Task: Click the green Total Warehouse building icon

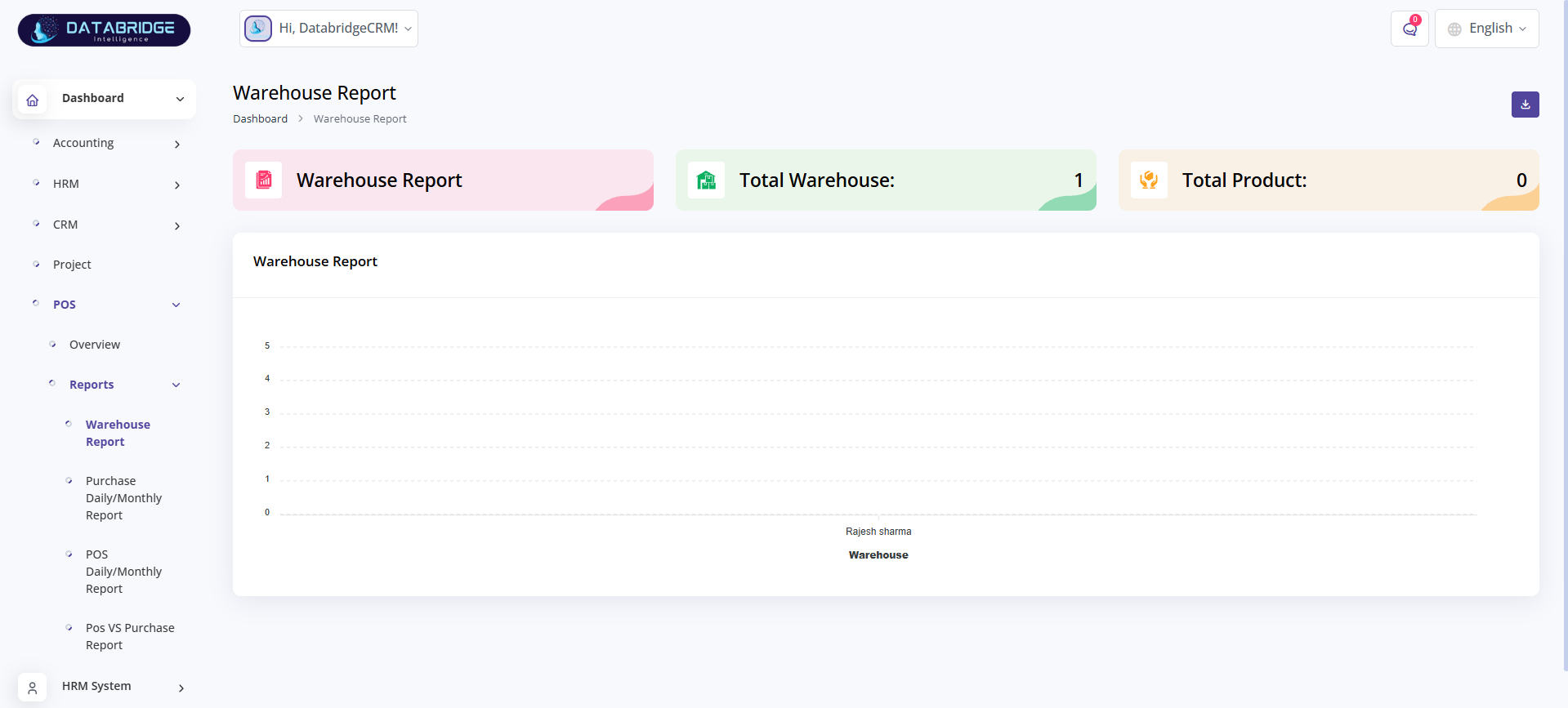Action: pos(706,180)
